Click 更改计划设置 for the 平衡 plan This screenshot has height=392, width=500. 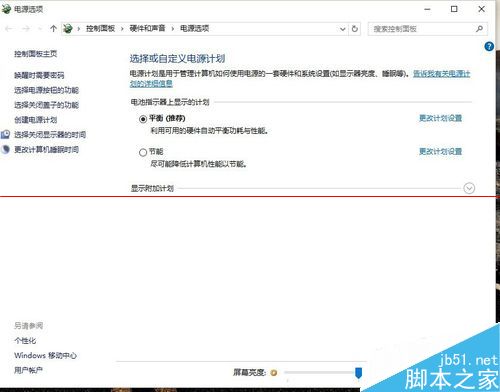tap(440, 118)
